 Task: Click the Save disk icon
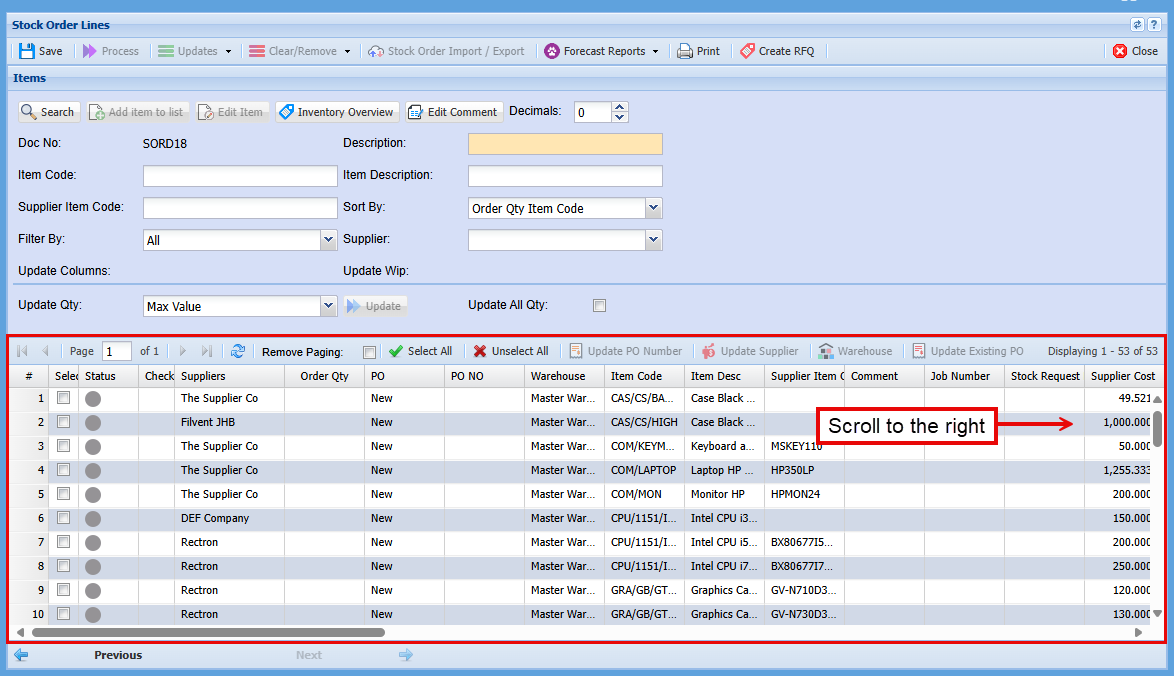pyautogui.click(x=27, y=51)
